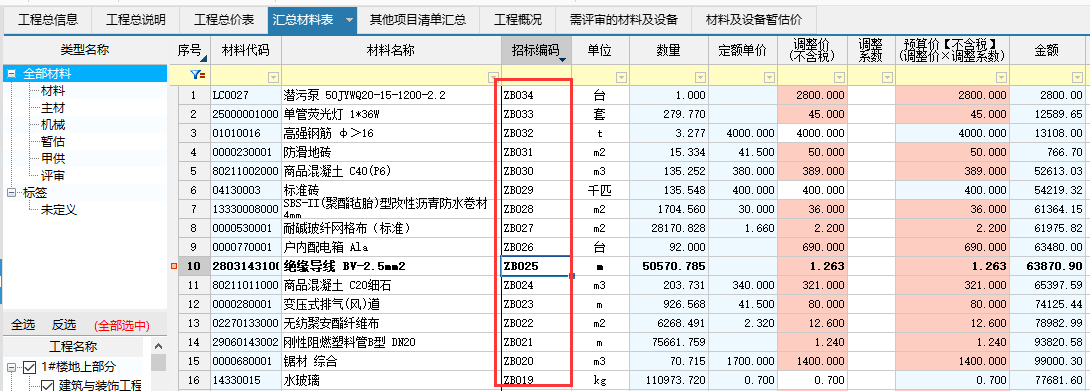Image resolution: width=1090 pixels, height=391 pixels.
Task: Open the 单位 filter dropdown arrow
Action: point(621,77)
